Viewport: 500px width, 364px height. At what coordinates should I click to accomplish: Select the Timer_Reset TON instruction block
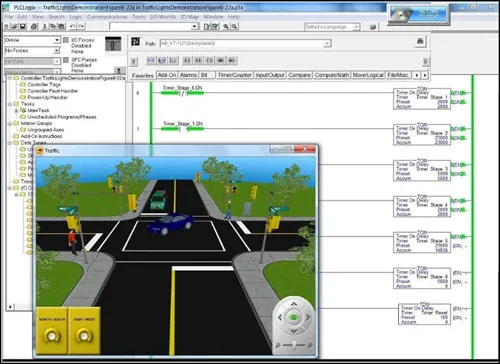click(x=425, y=314)
